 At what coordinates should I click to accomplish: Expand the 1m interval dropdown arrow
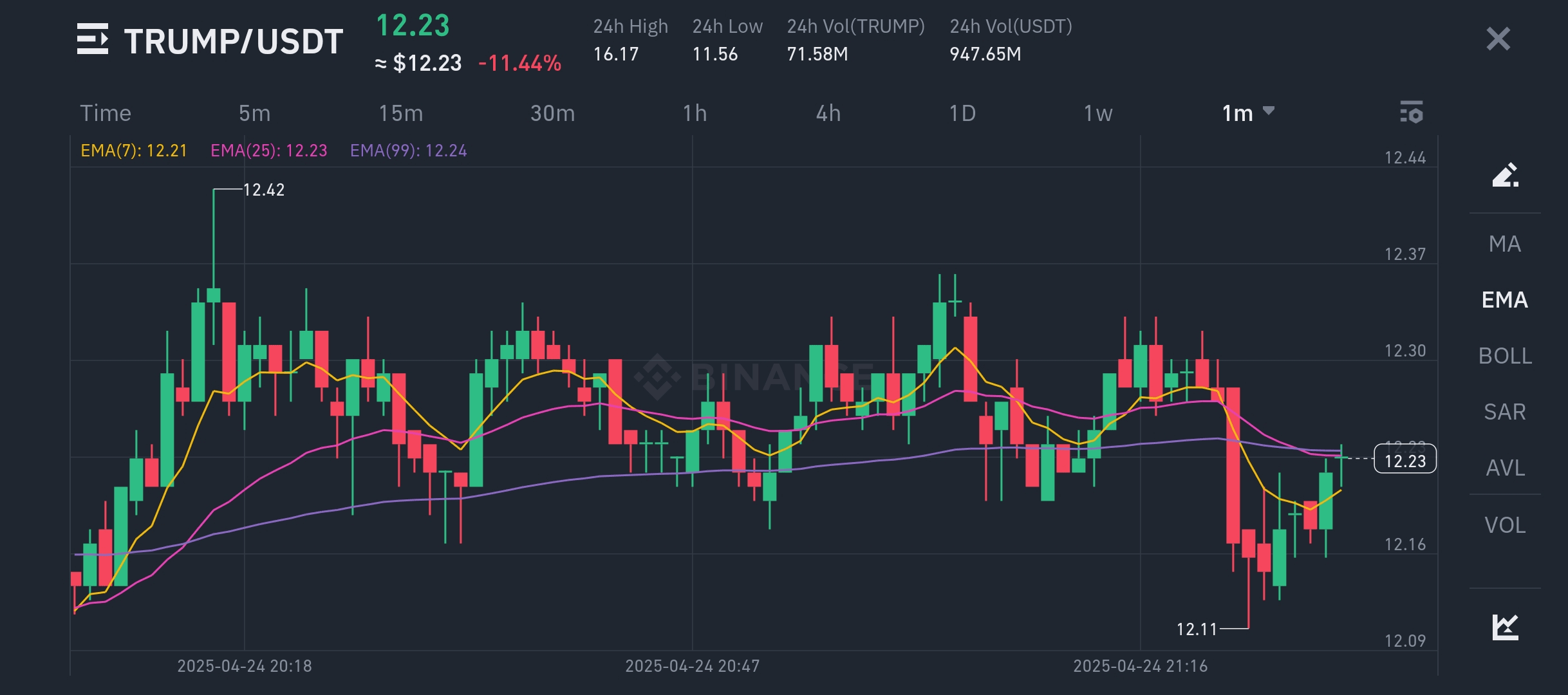(x=1269, y=111)
